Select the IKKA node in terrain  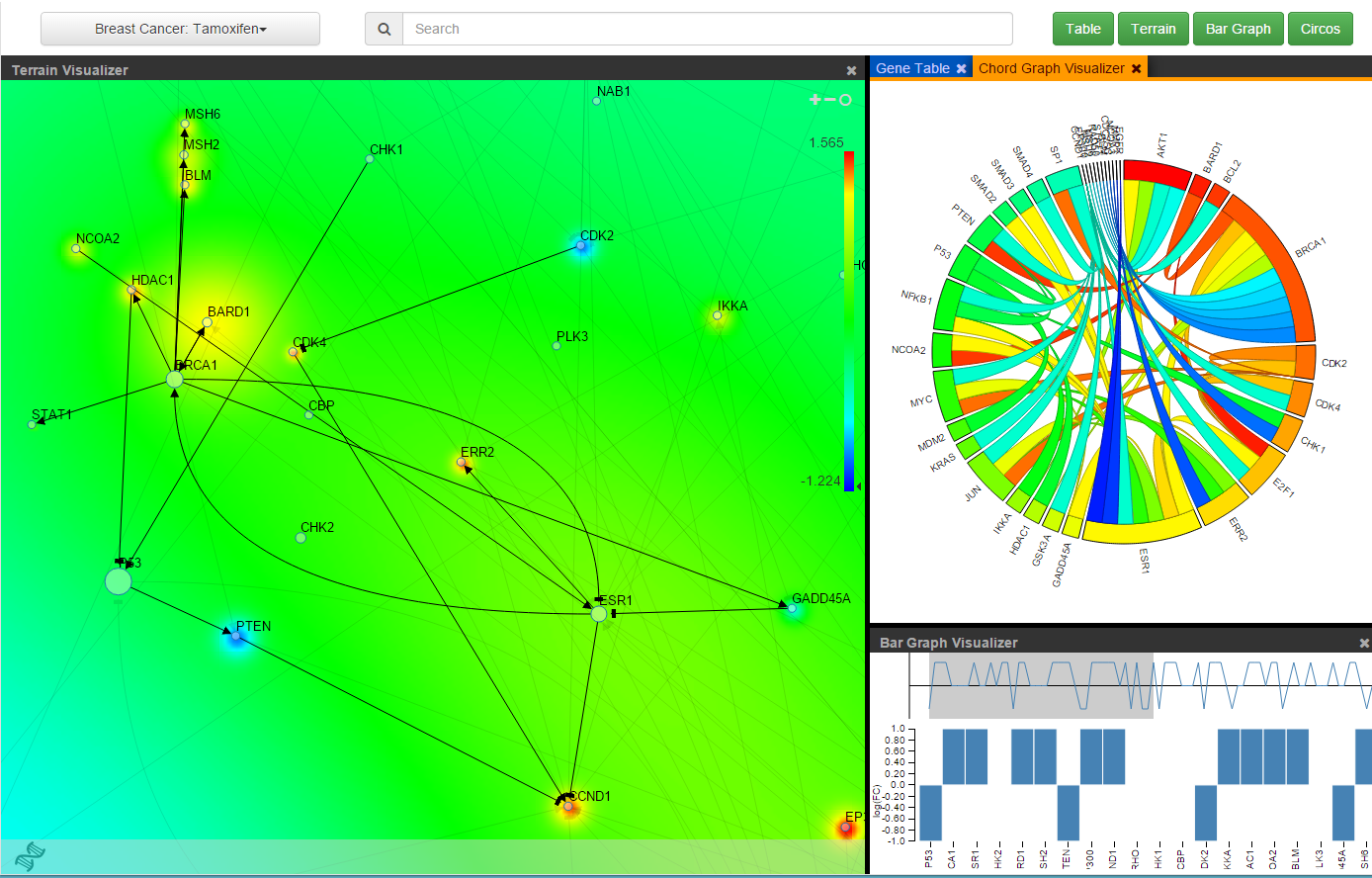(x=718, y=315)
